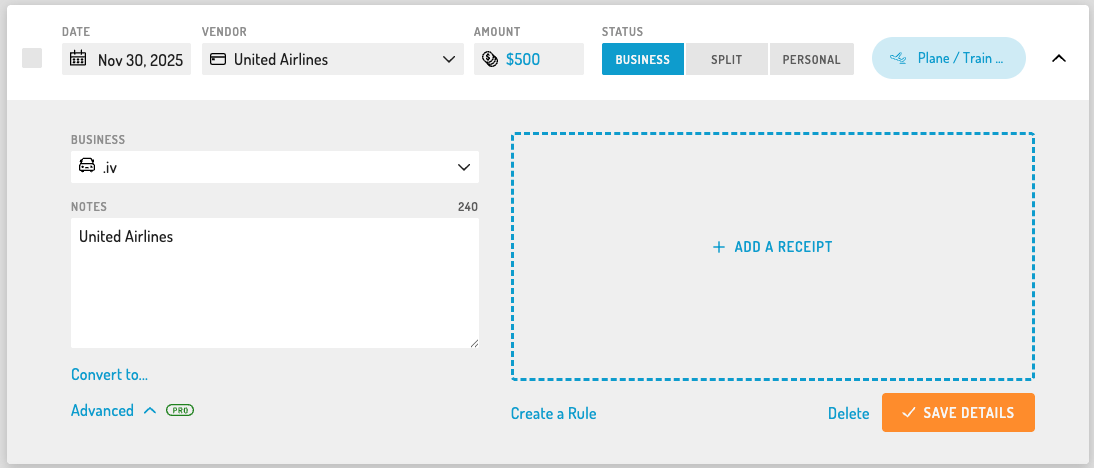Open the Convert to... link

(110, 375)
